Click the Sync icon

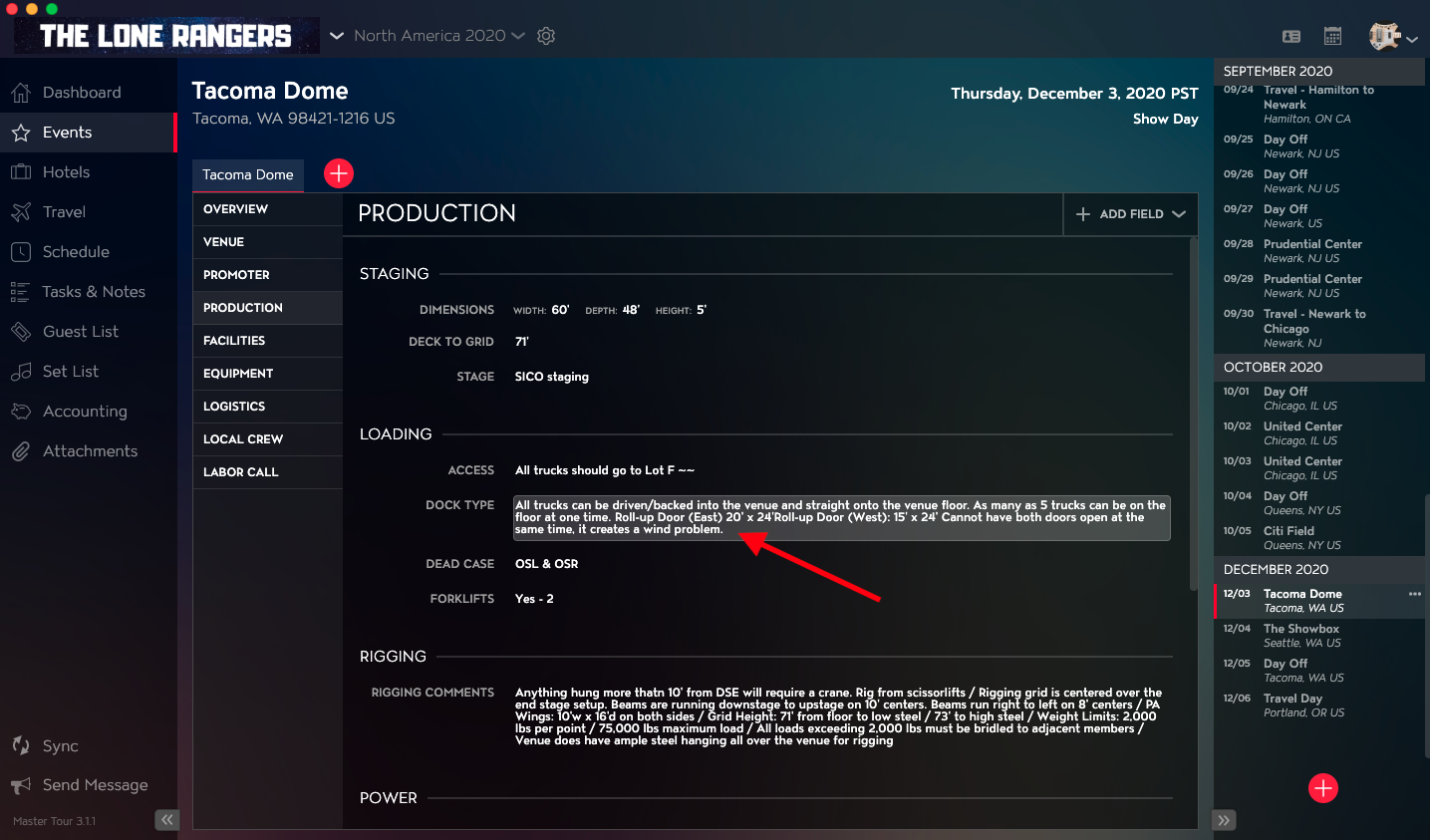point(21,745)
